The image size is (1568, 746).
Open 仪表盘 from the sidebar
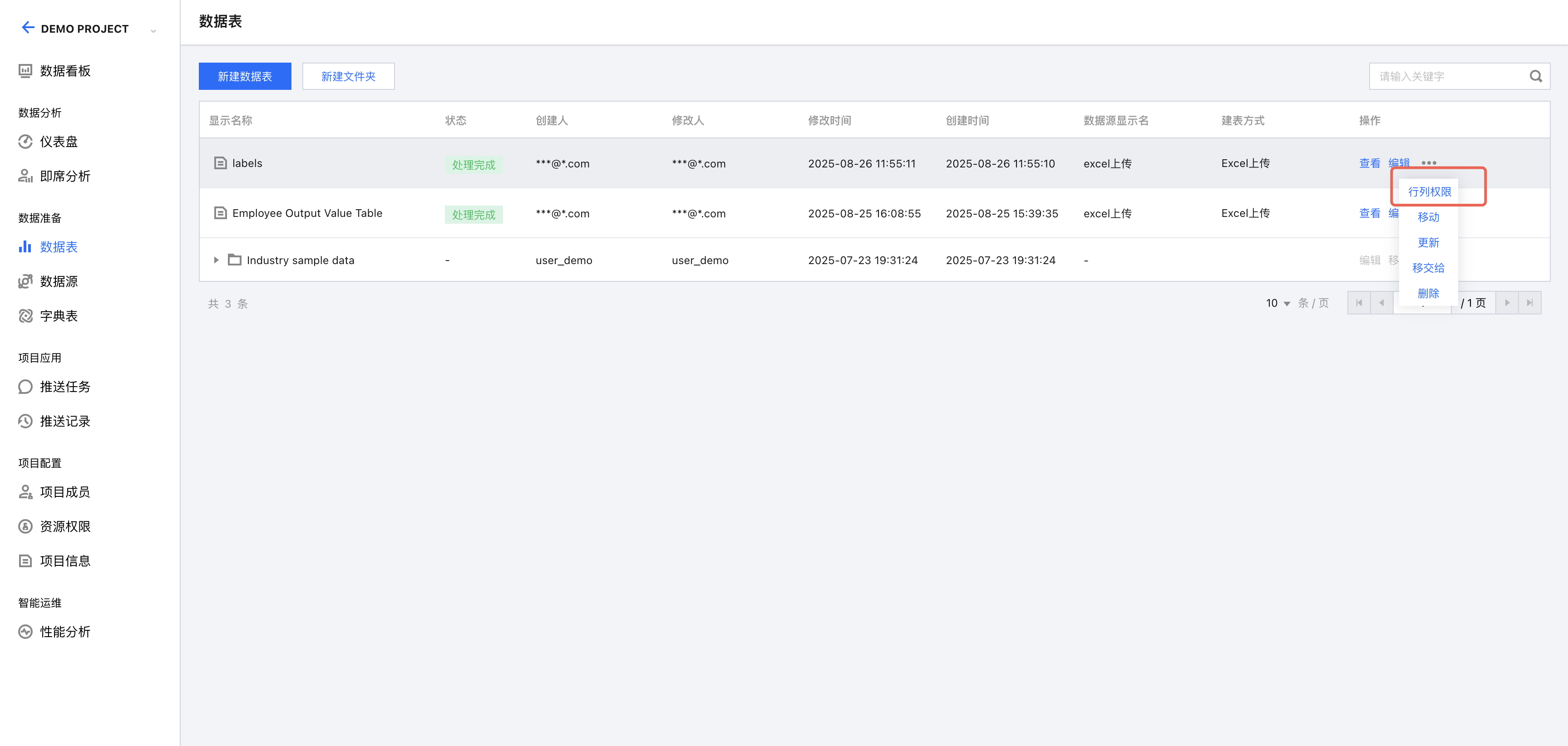tap(59, 142)
